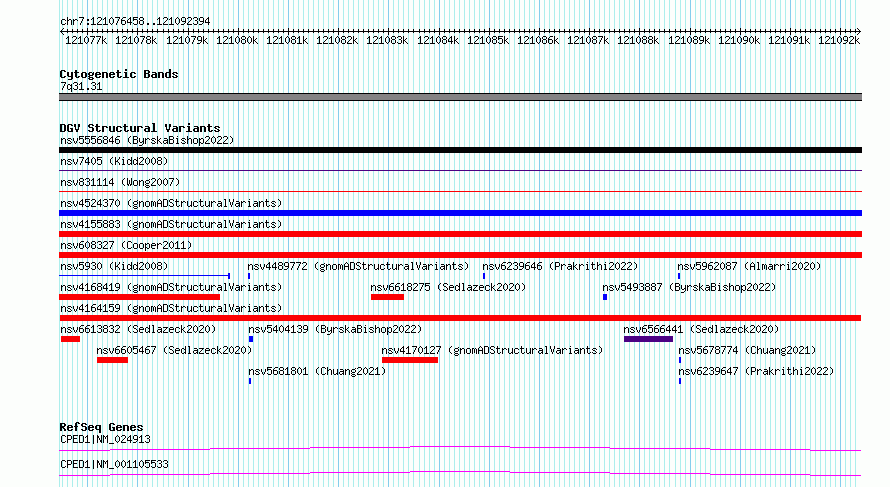
Task: Select the Cytogenetic Bands track title
Action: tap(119, 74)
